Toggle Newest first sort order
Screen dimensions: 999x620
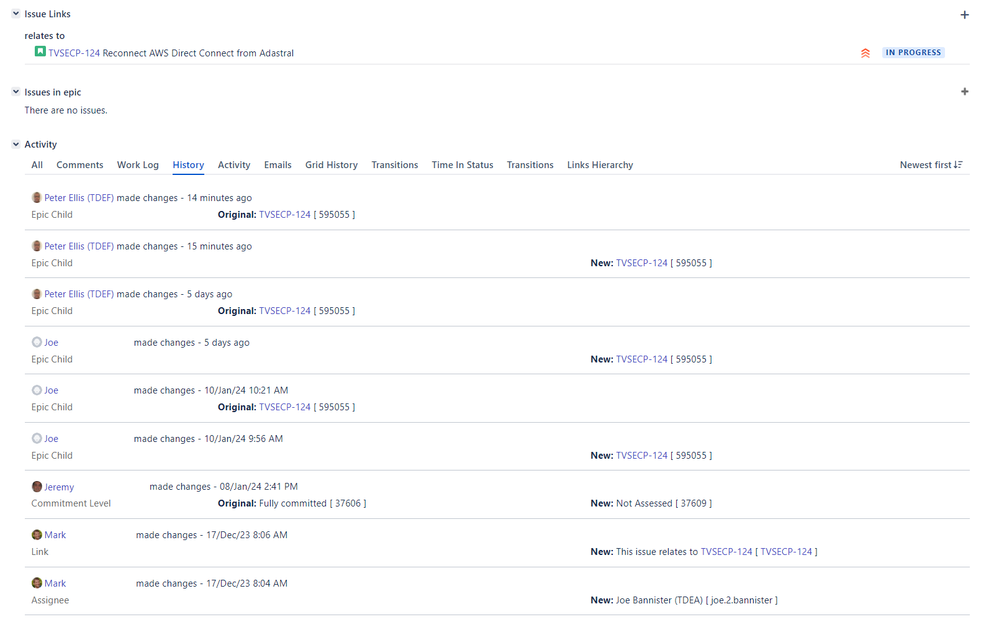pyautogui.click(x=931, y=164)
